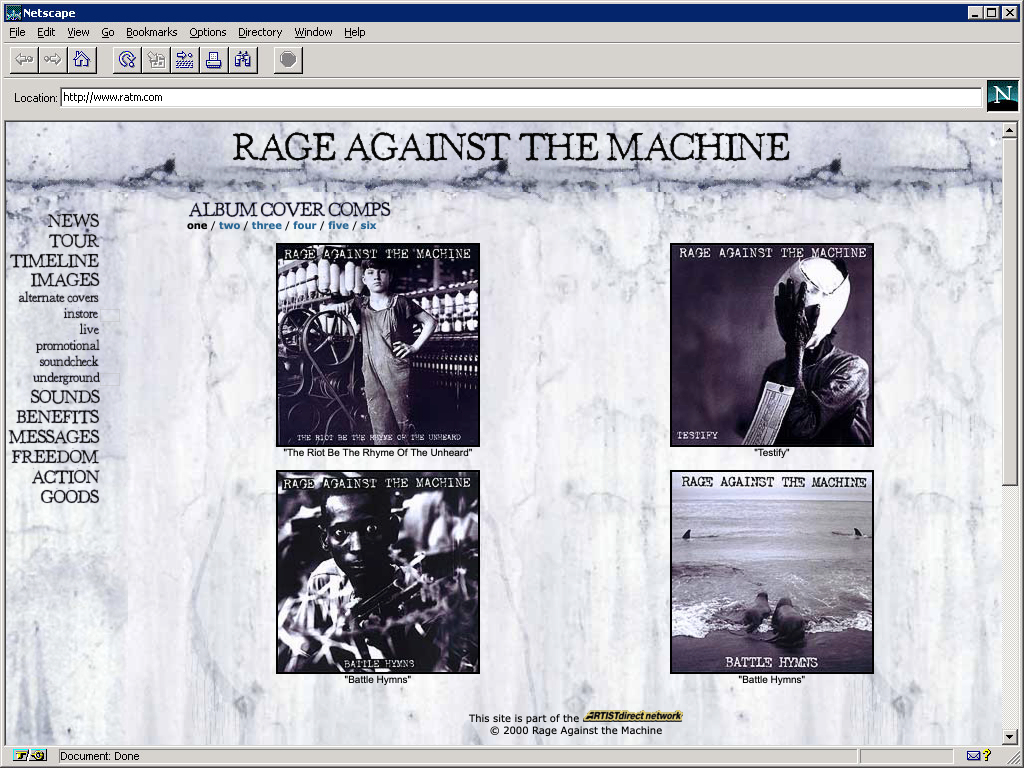The width and height of the screenshot is (1024, 768).
Task: Reload the page with the Reload icon
Action: coord(127,60)
